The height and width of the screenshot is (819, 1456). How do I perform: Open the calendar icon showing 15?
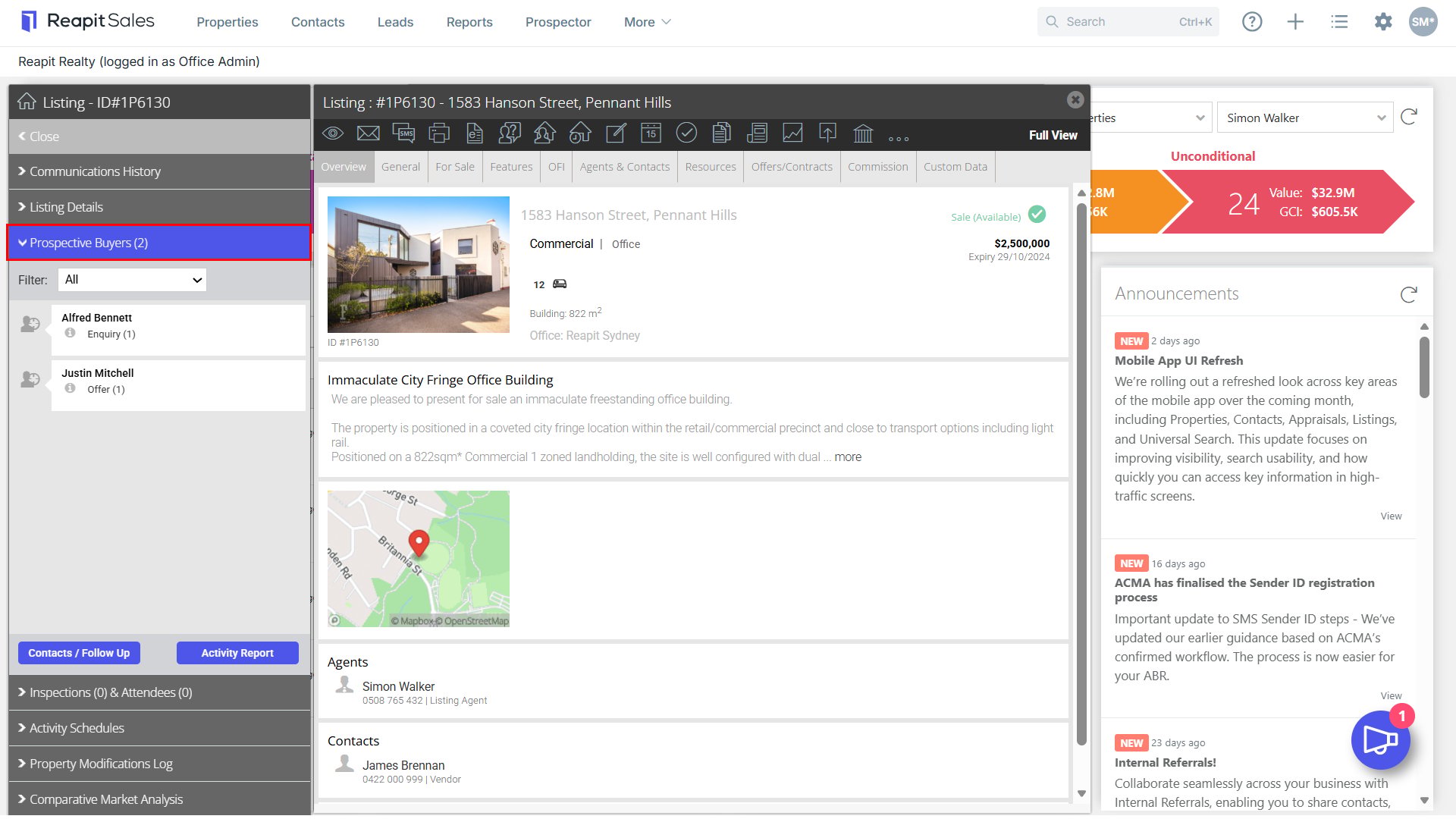point(651,134)
